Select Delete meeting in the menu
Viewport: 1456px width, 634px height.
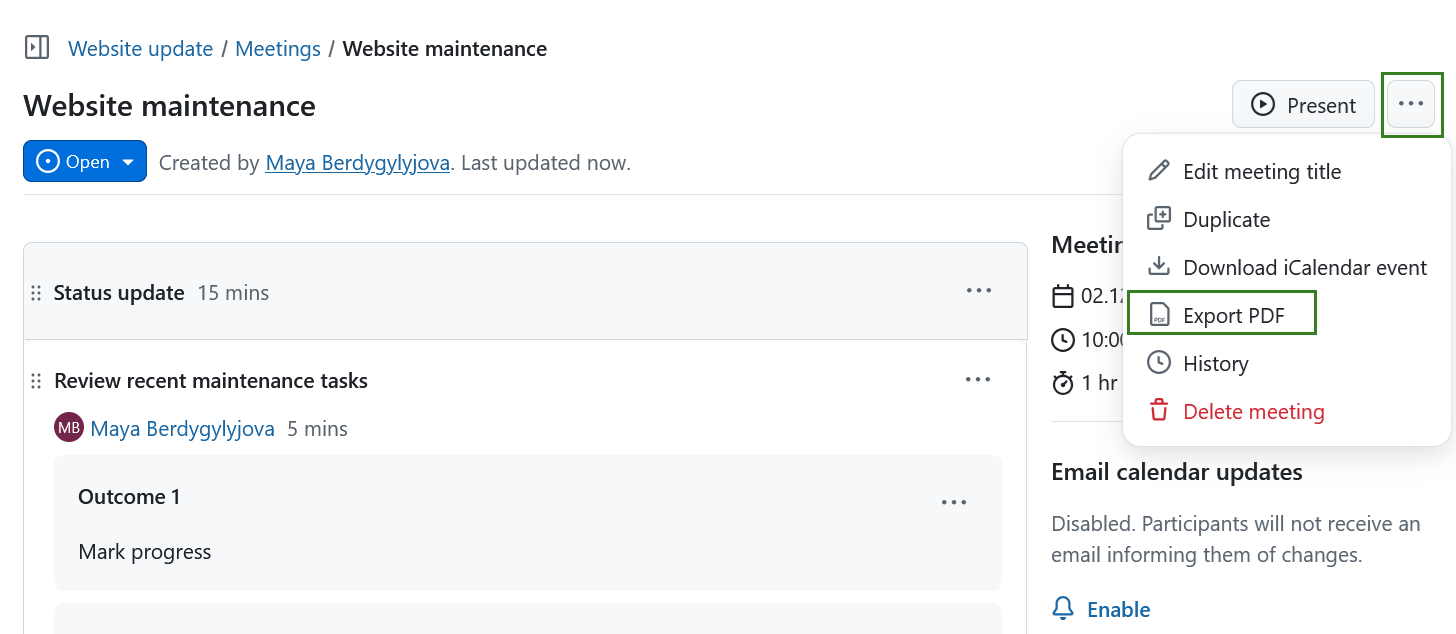coord(1253,411)
